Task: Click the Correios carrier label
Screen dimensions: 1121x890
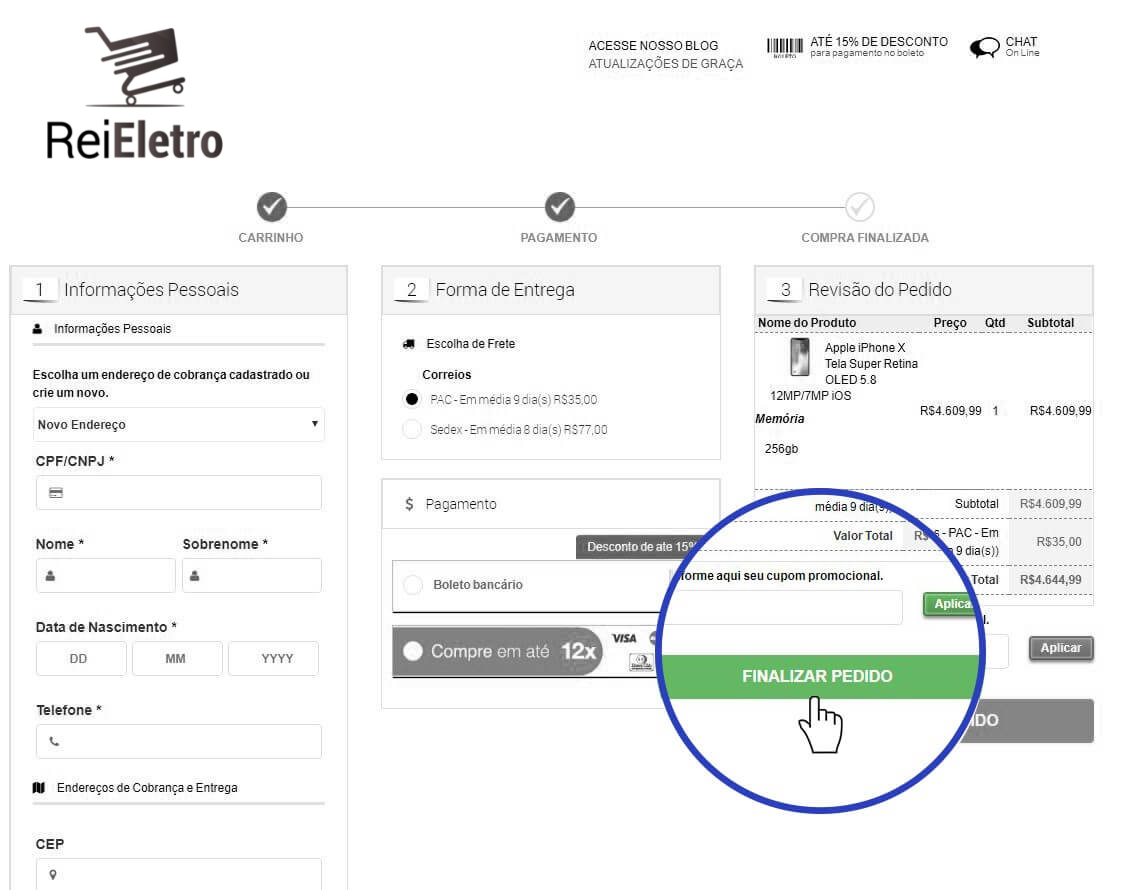Action: coord(447,375)
